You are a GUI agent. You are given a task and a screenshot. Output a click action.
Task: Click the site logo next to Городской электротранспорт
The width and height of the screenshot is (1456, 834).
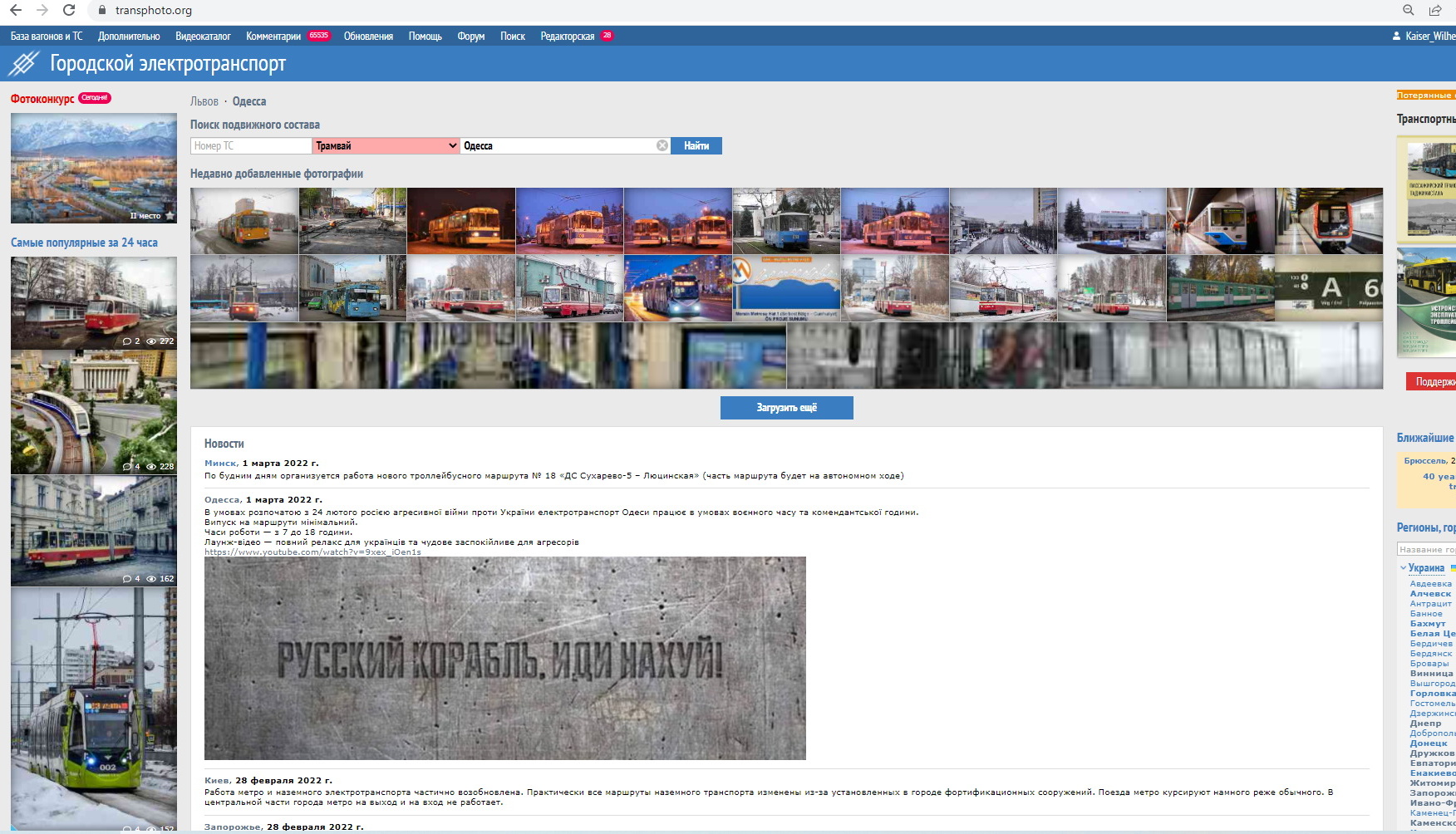24,63
